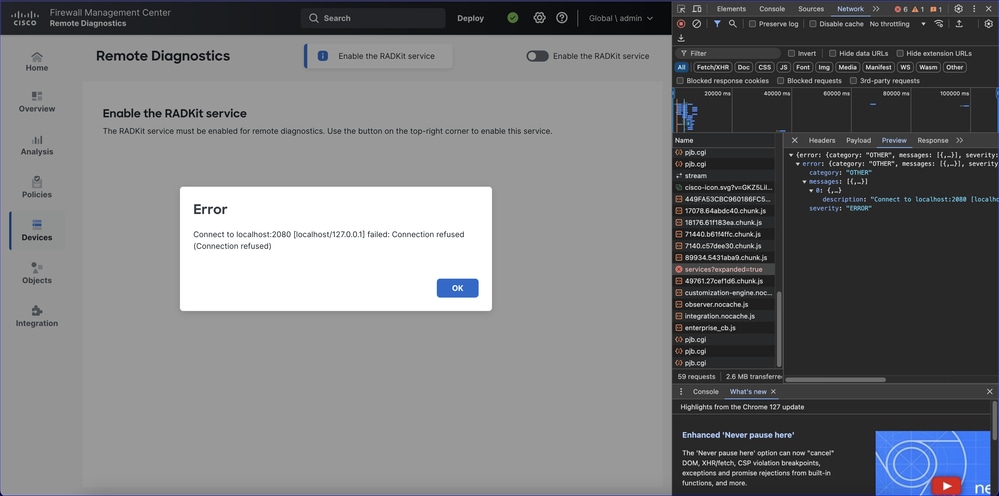Check the Preserve log checkbox
The width and height of the screenshot is (999, 496).
(752, 24)
